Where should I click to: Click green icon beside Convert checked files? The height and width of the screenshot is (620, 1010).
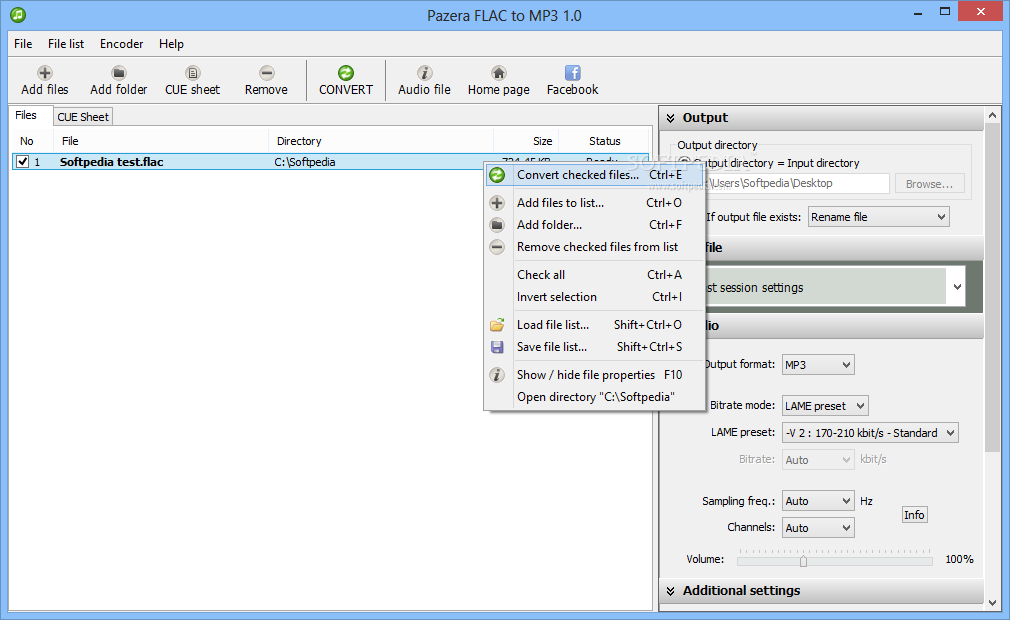click(x=497, y=175)
